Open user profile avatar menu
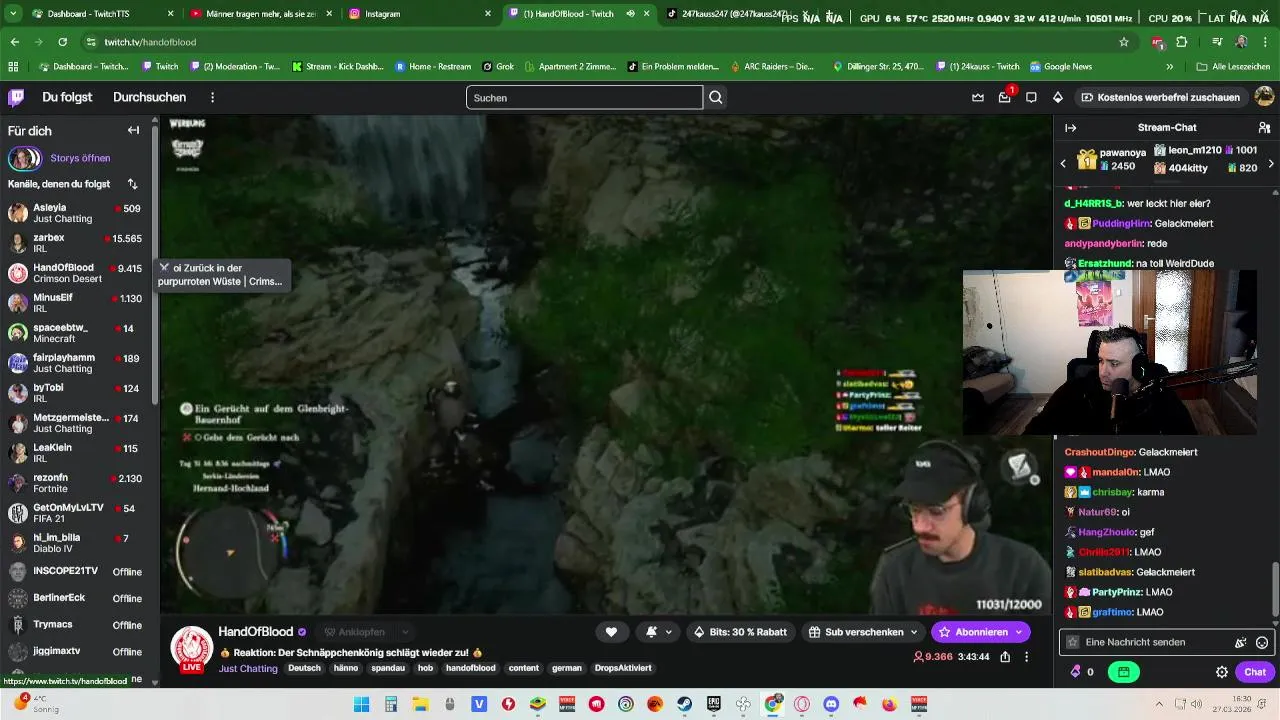1280x720 pixels. coord(1264,97)
